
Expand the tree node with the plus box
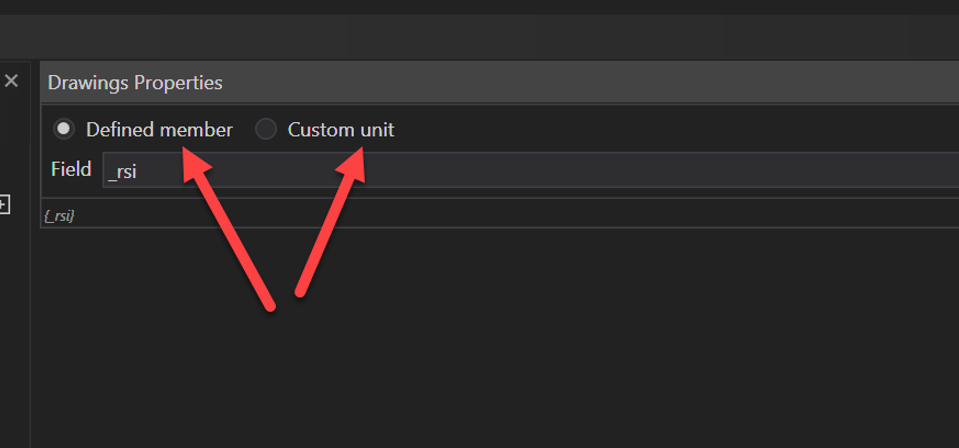pos(4,205)
